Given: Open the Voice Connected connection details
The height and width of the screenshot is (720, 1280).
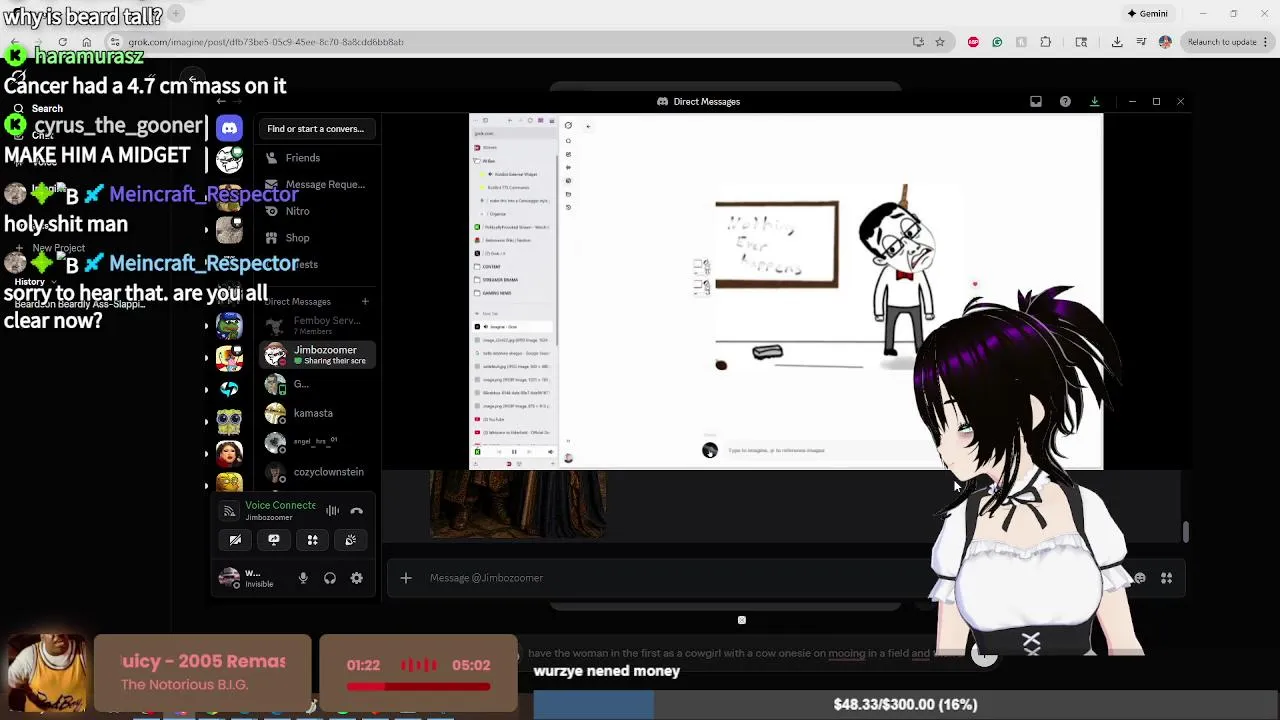Looking at the screenshot, I should [x=280, y=505].
